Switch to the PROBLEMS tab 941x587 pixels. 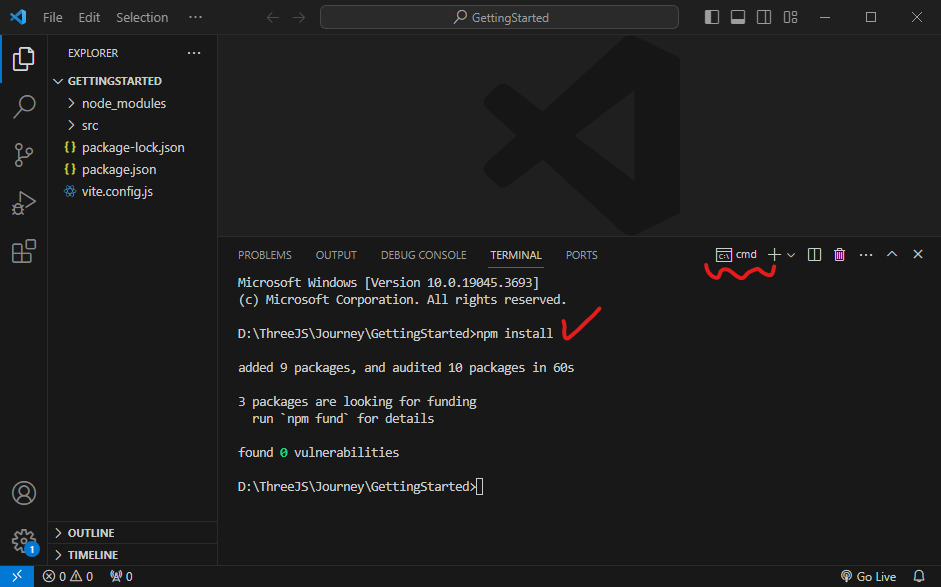(265, 255)
